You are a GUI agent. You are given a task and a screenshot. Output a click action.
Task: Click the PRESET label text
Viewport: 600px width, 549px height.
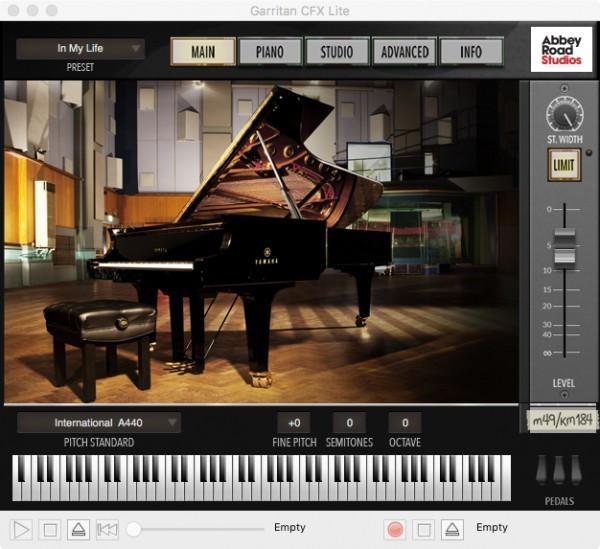80,67
